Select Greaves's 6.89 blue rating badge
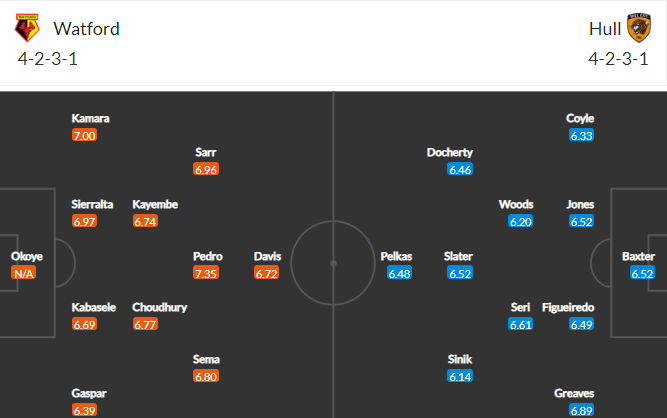Viewport: 667px width, 418px height. click(581, 410)
